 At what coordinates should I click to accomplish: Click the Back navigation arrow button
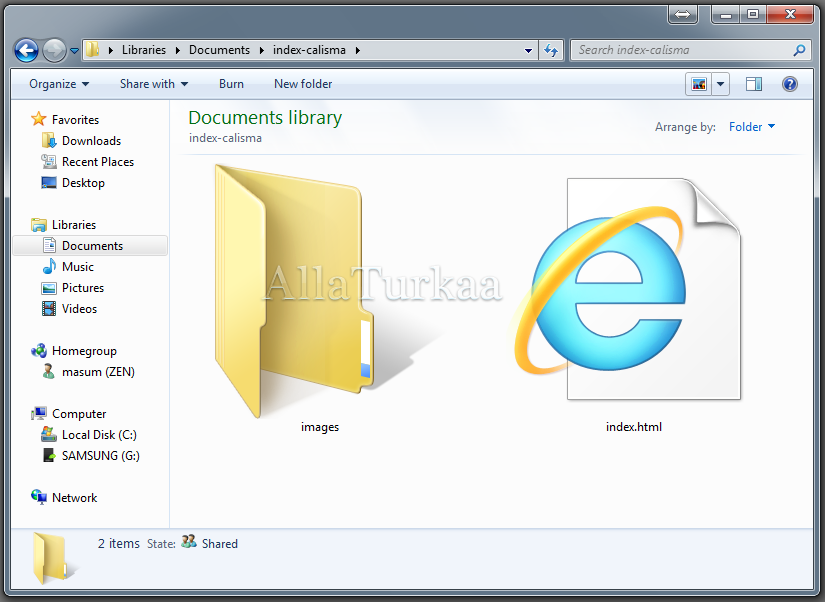click(x=27, y=50)
